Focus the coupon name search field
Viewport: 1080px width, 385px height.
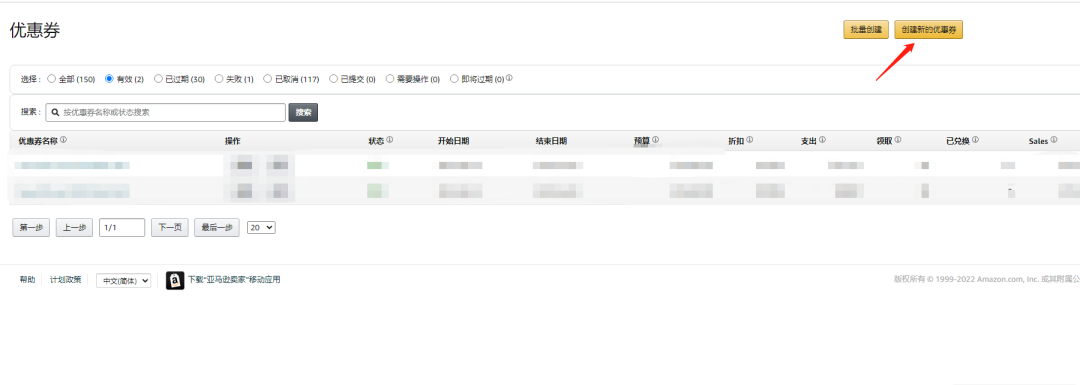165,112
